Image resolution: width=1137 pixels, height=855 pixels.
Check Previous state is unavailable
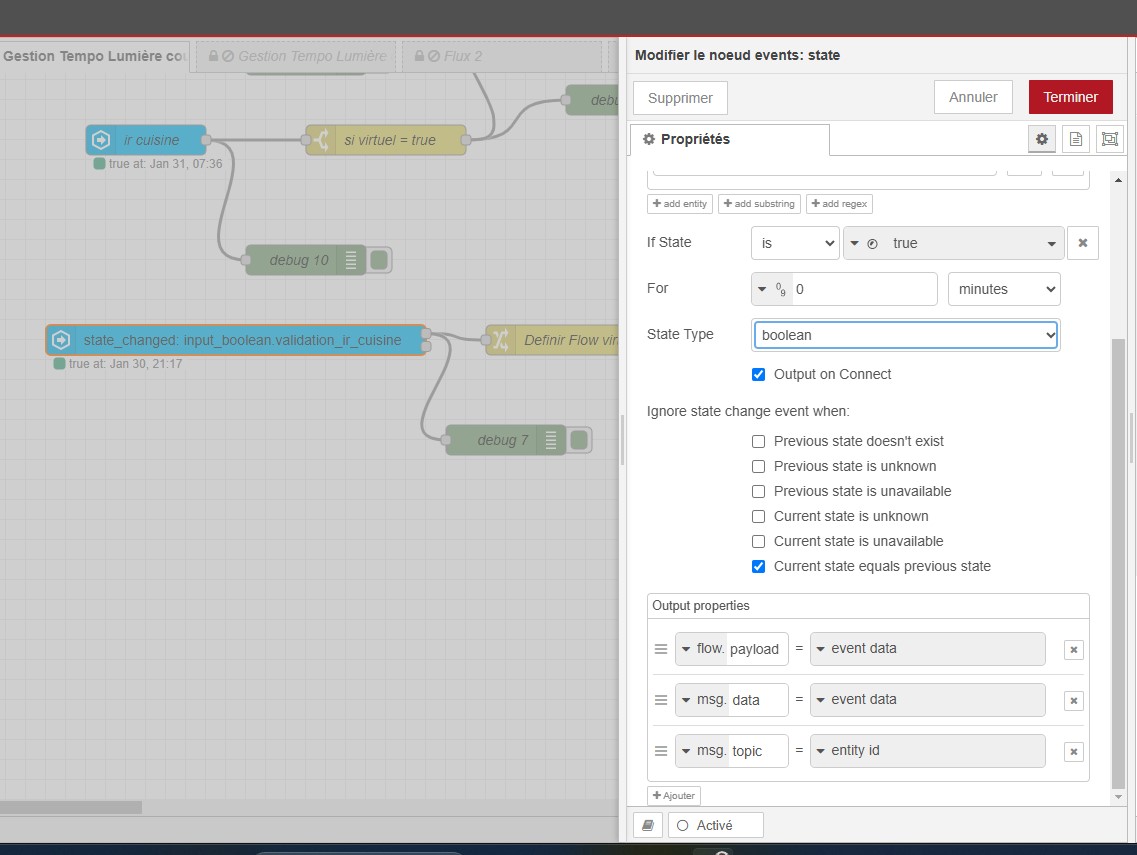758,491
